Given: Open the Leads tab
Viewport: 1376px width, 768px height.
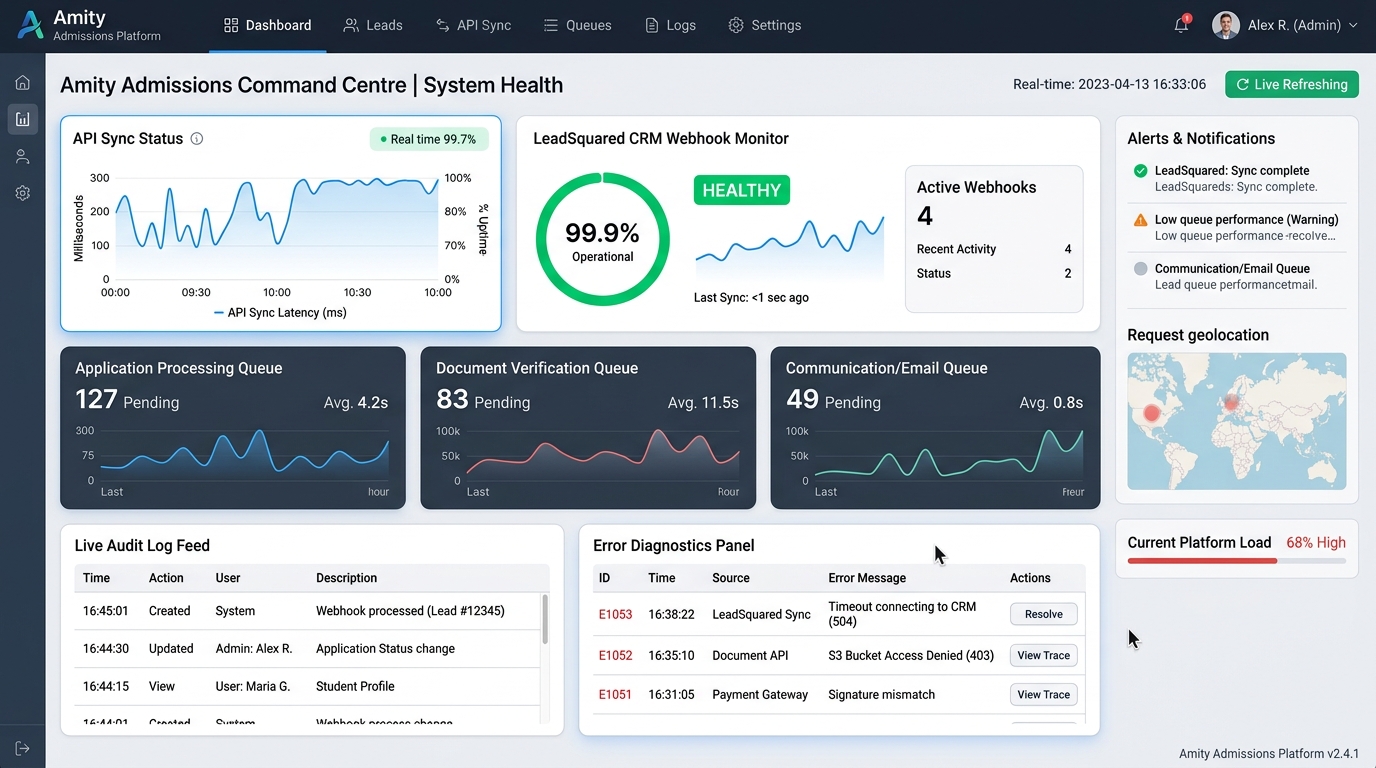Looking at the screenshot, I should 373,25.
